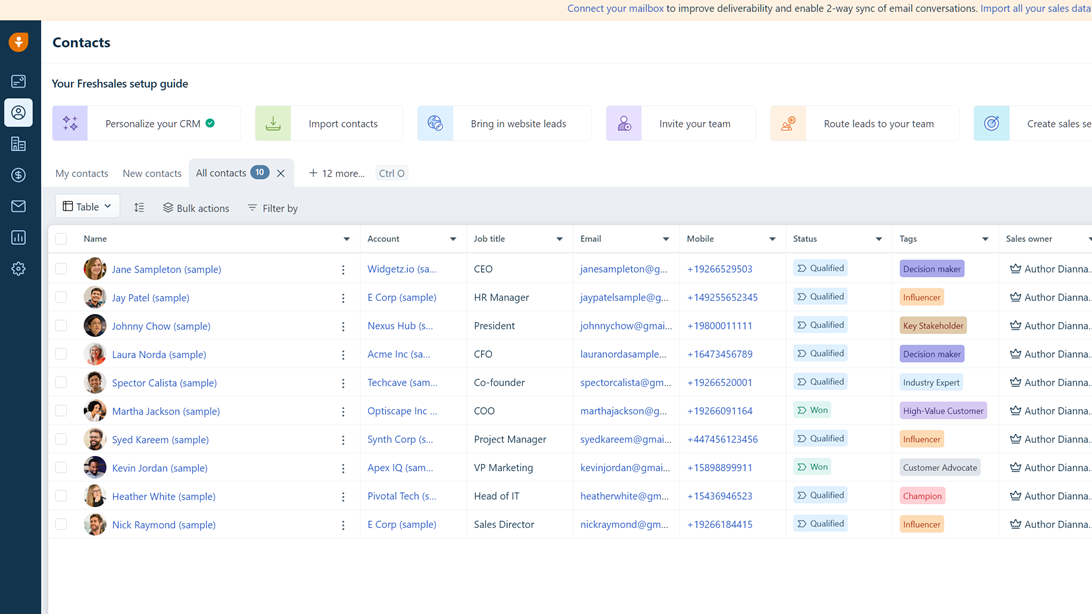Select the Laura Norda row checkbox
This screenshot has height=614, width=1092.
click(x=61, y=354)
